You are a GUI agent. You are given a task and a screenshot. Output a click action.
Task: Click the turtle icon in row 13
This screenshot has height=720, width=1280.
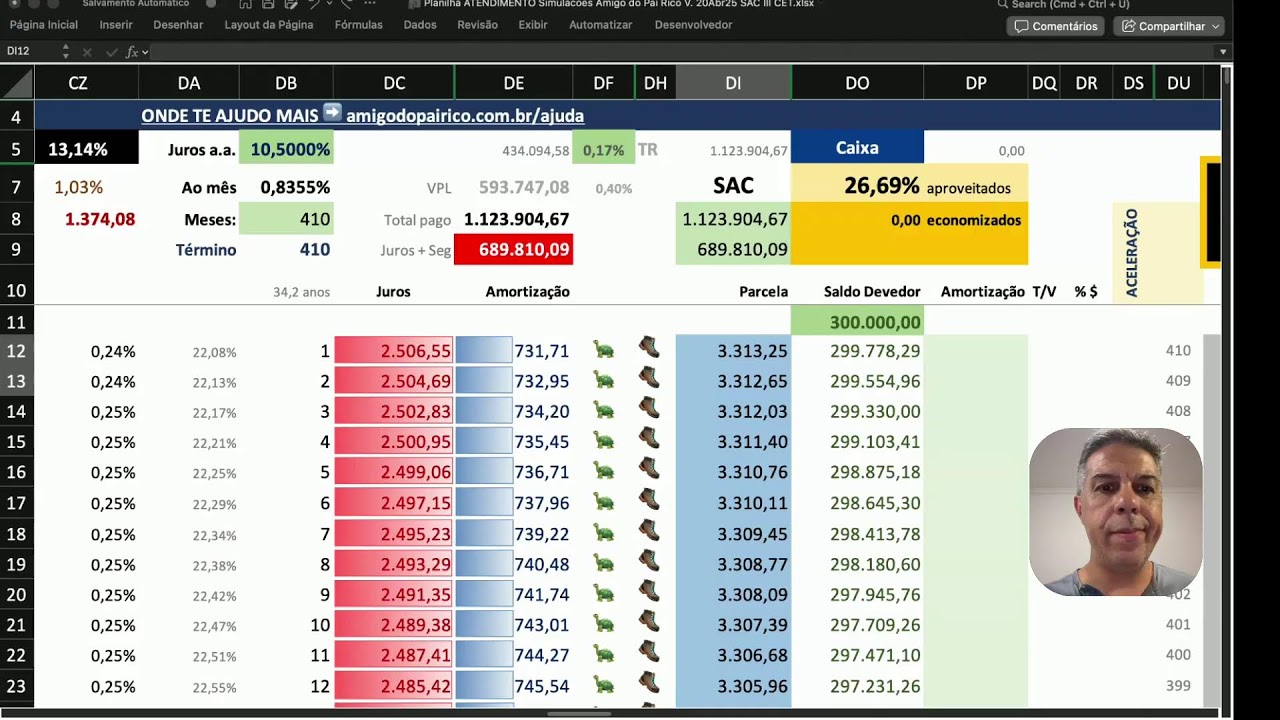tap(604, 381)
